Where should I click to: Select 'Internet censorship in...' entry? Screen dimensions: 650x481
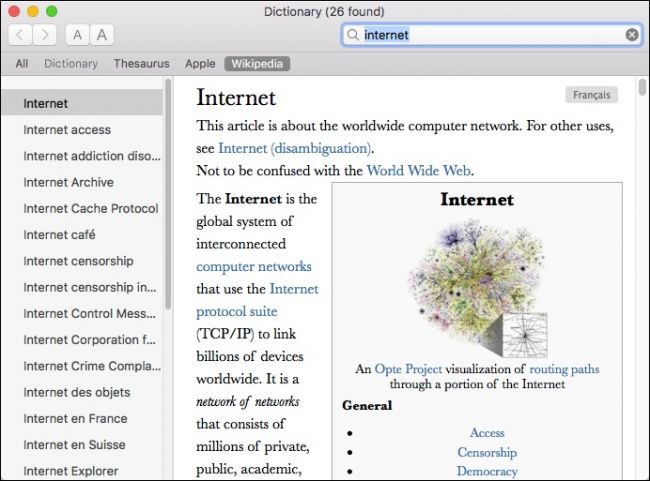click(82, 287)
